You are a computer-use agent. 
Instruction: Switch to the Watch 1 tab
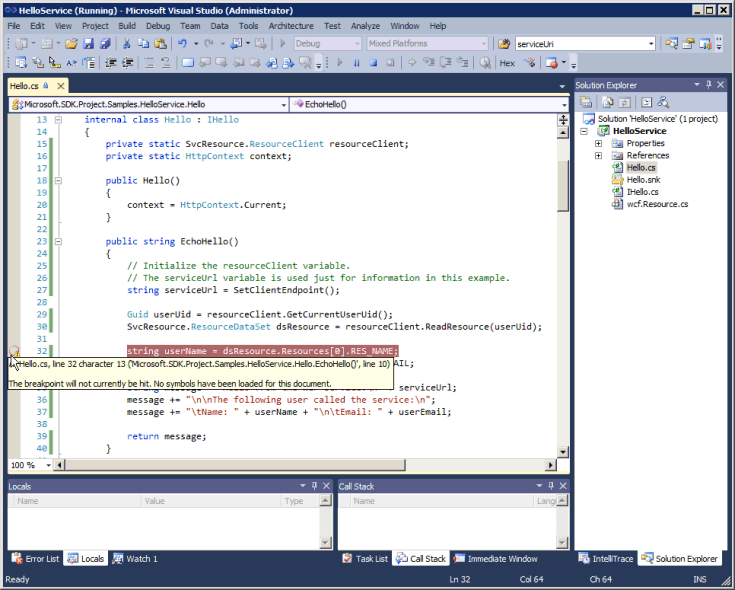[x=135, y=559]
